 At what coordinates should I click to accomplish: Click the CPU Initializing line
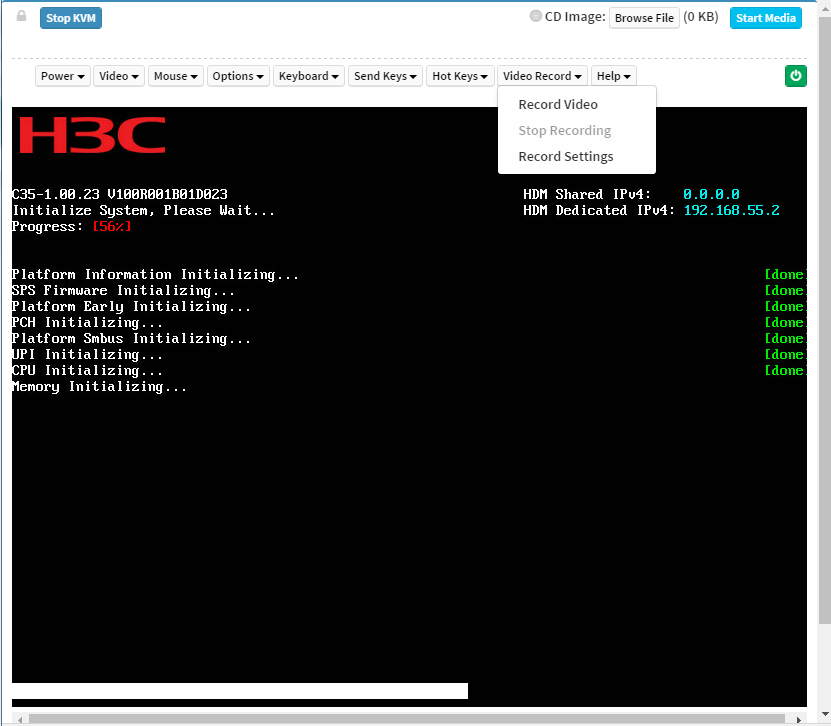click(87, 370)
